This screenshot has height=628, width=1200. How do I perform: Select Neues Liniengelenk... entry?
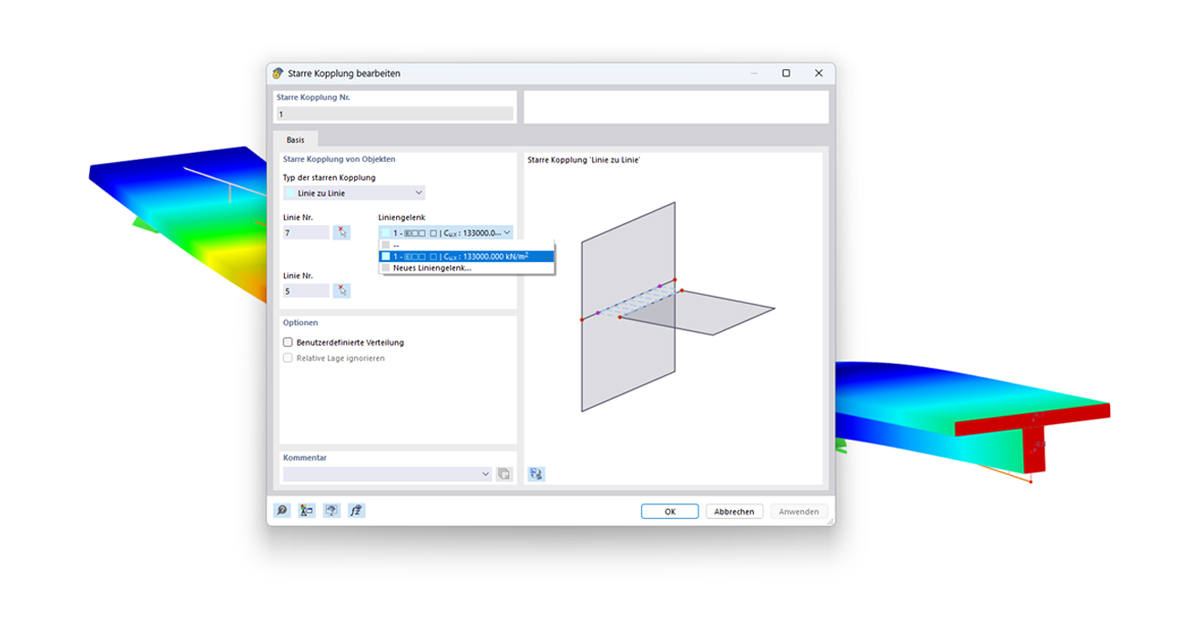[x=466, y=268]
